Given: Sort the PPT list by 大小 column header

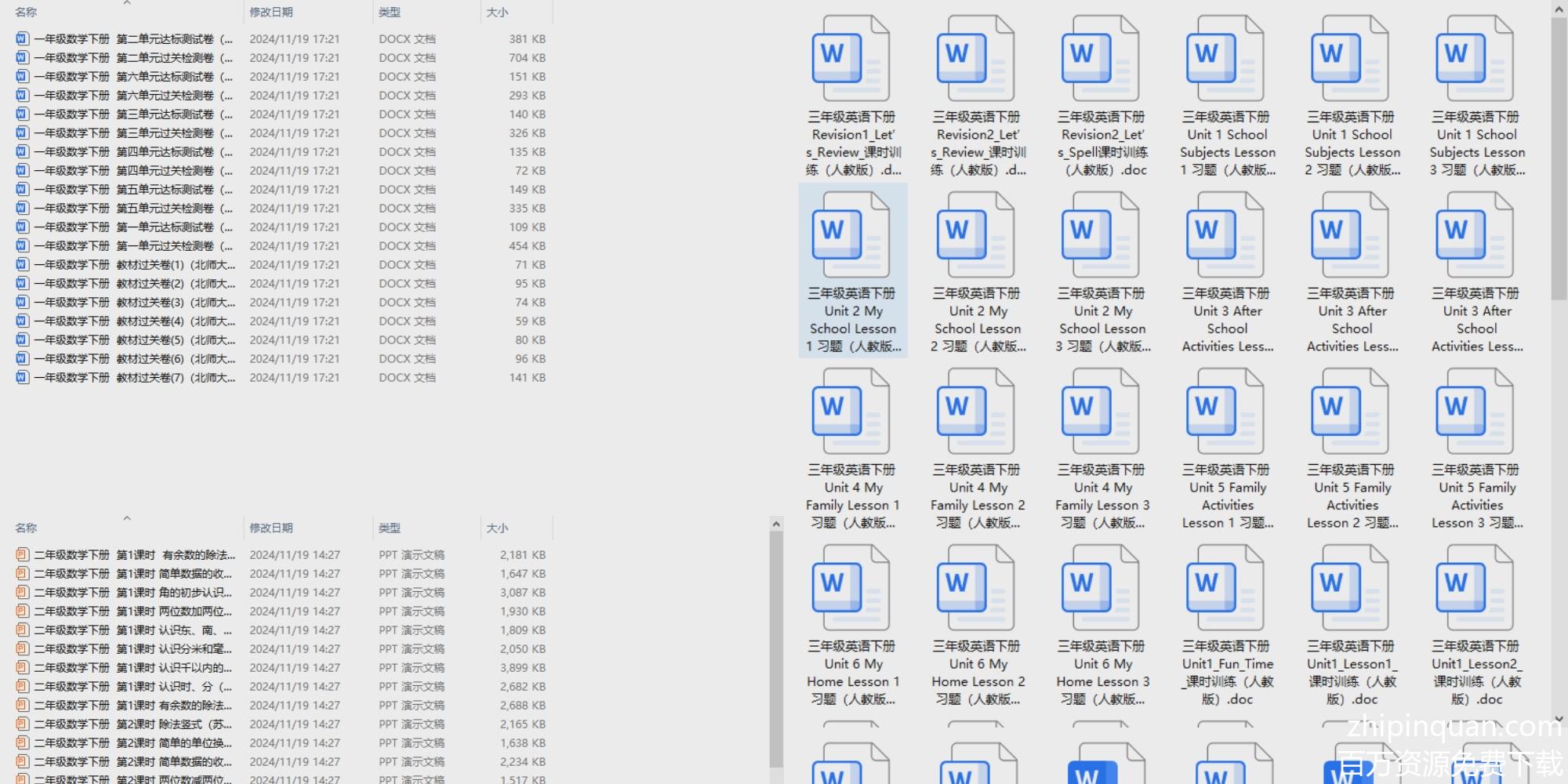Looking at the screenshot, I should [497, 528].
